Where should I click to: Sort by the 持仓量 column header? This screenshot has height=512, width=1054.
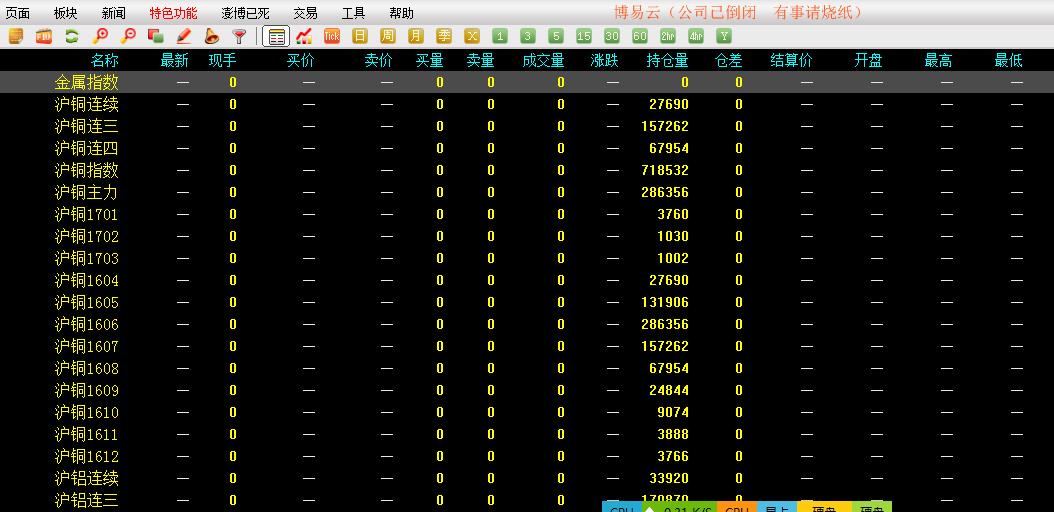click(x=667, y=61)
